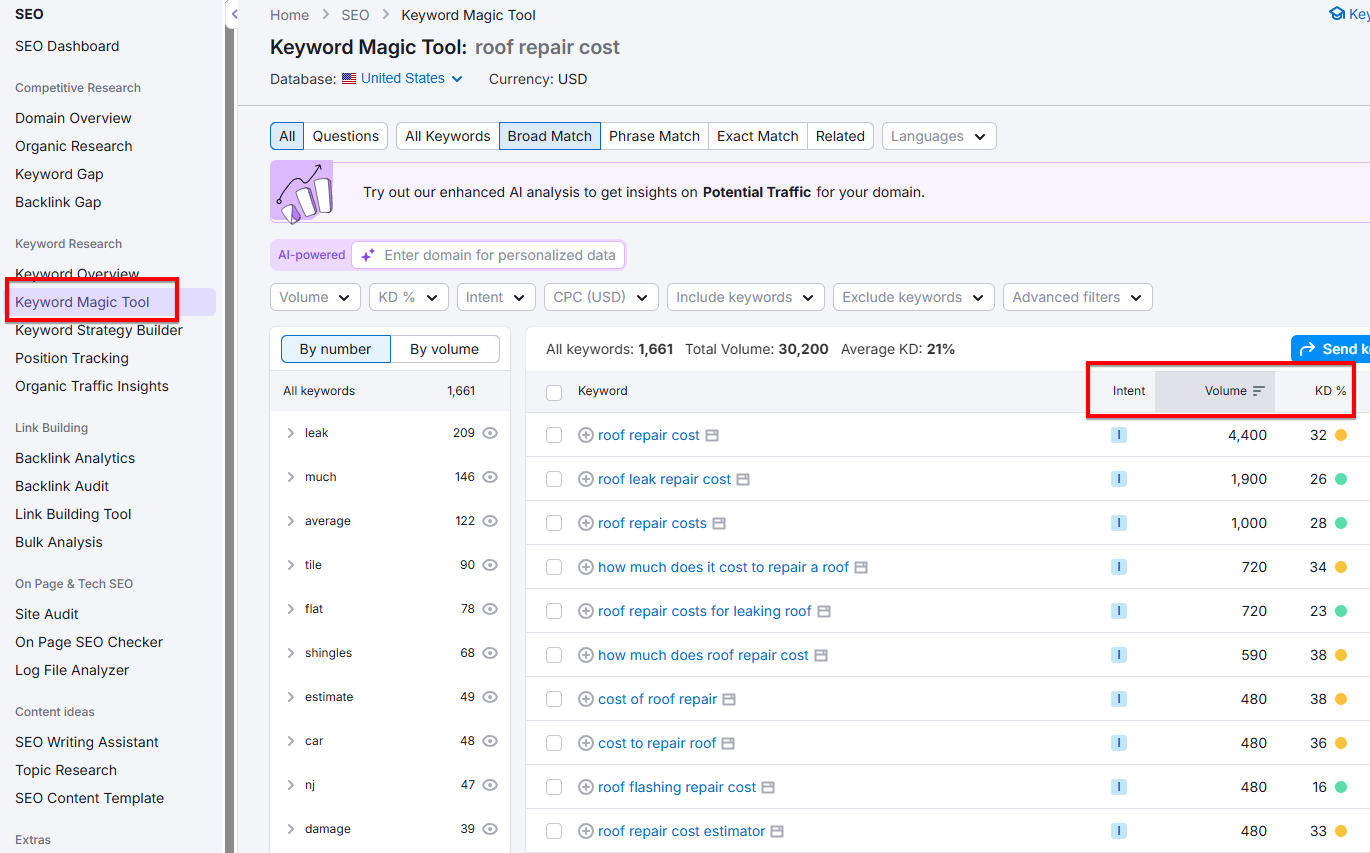Screen dimensions: 1370x853
Task: Click add icon beside 'how much does roof repair cost'
Action: pos(586,655)
